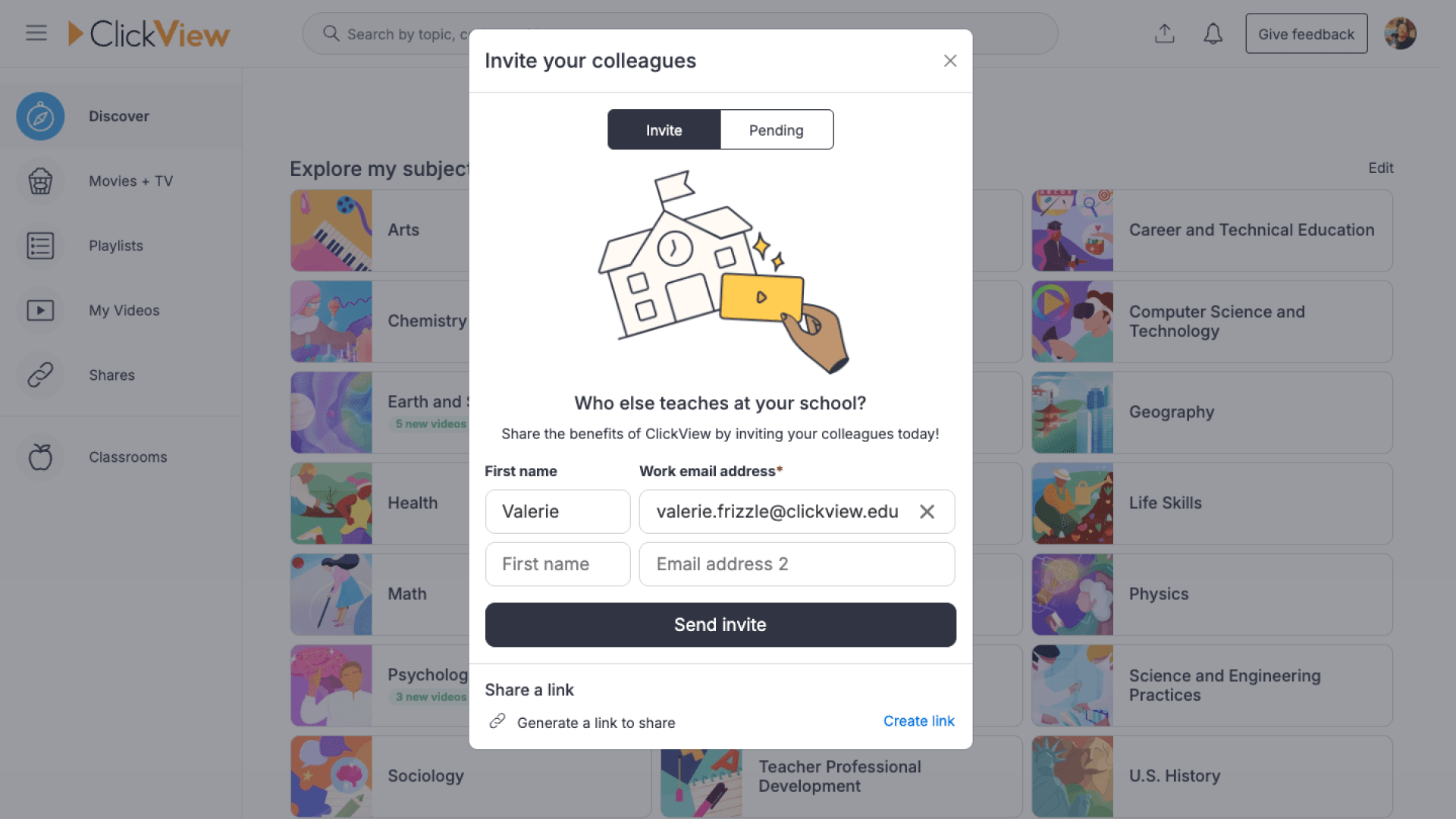Image resolution: width=1456 pixels, height=819 pixels.
Task: Open the notifications bell
Action: pos(1213,33)
